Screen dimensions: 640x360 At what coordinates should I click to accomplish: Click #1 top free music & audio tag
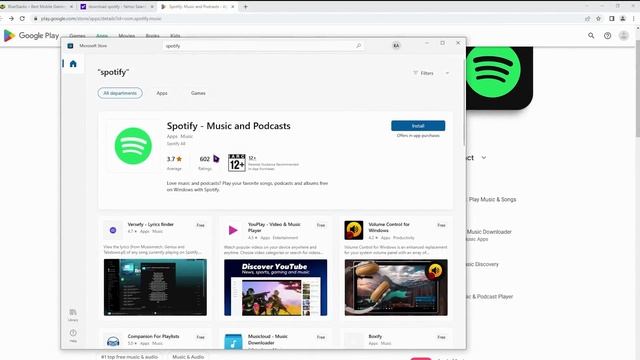pos(130,357)
